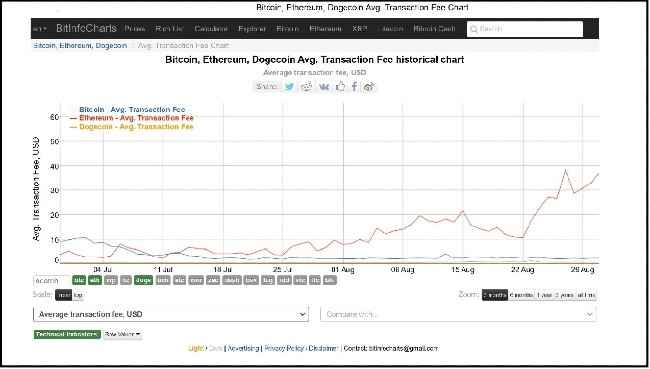The image size is (650, 369).
Task: Set zoom to 6 months
Action: coord(521,295)
